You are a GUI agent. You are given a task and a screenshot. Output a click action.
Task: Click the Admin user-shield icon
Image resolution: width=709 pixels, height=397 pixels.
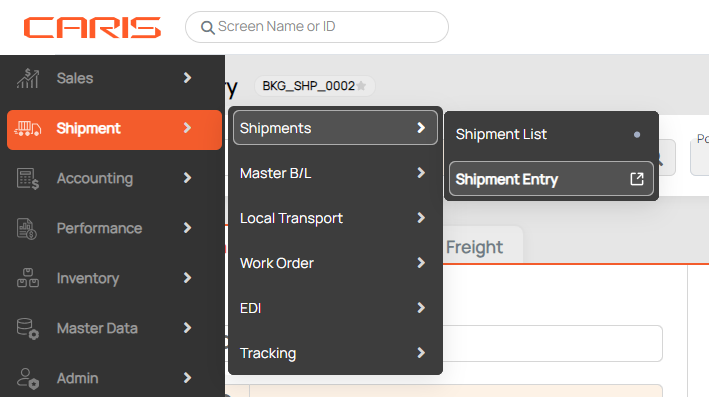(28, 378)
